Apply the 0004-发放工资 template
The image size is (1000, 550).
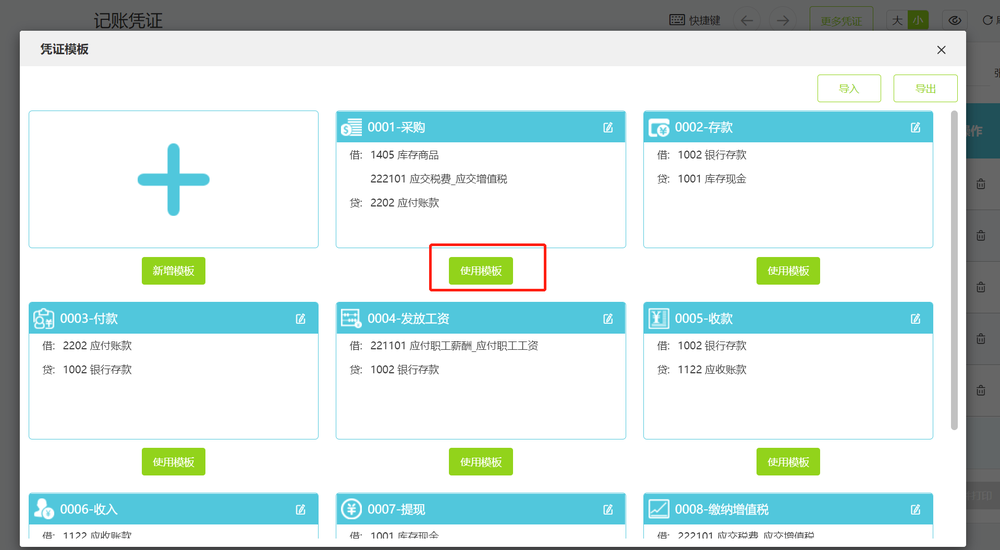click(x=481, y=462)
